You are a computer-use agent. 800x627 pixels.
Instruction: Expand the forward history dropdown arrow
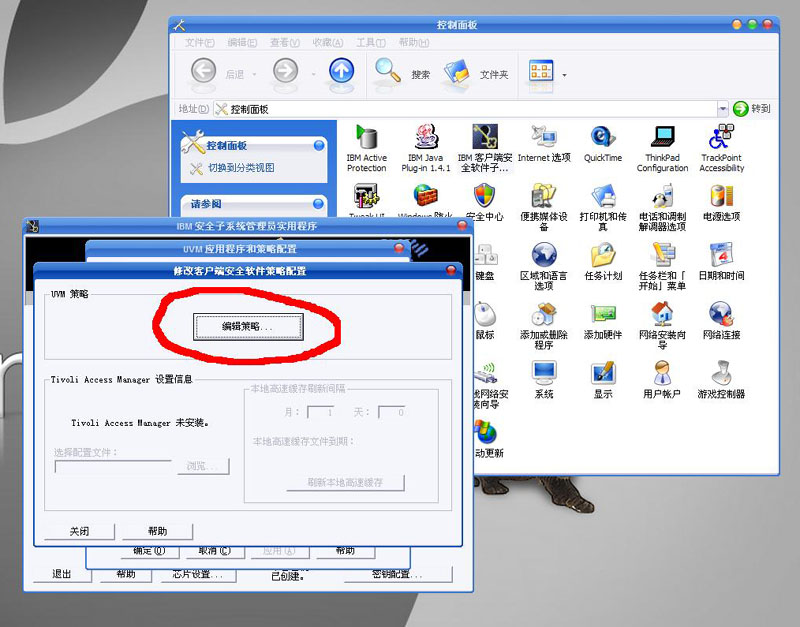coord(313,74)
